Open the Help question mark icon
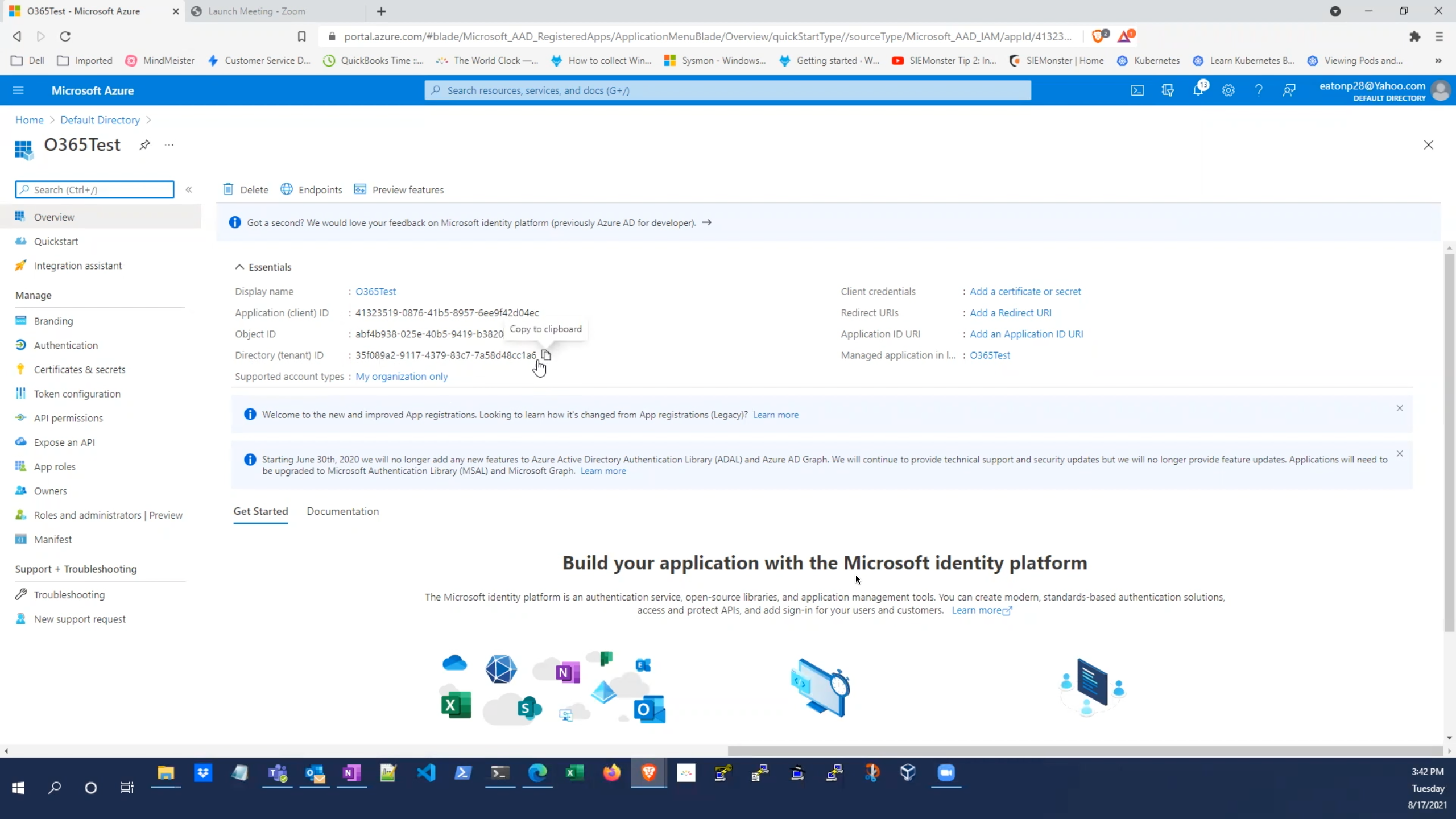 click(x=1258, y=90)
